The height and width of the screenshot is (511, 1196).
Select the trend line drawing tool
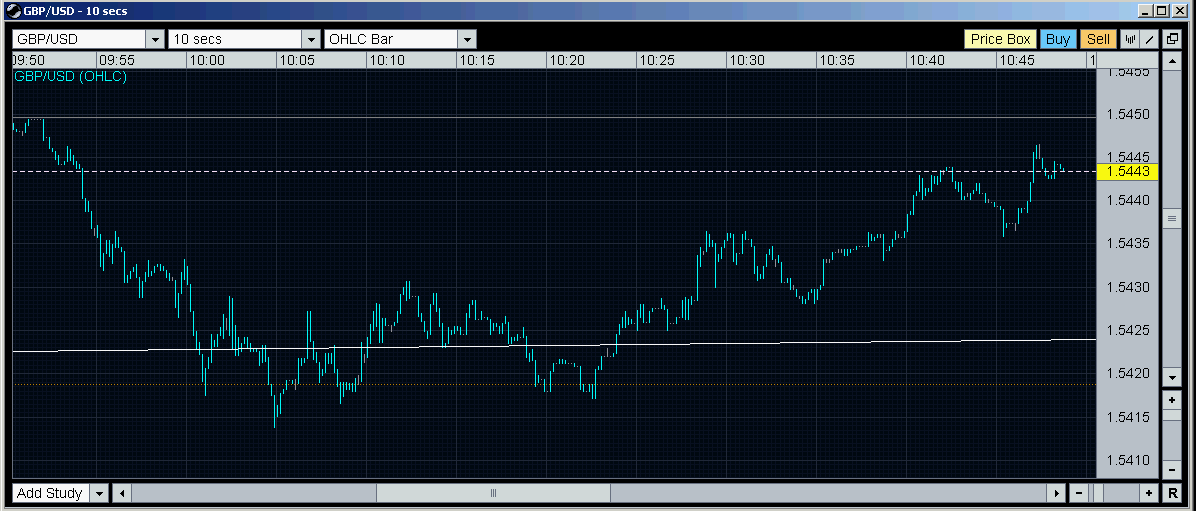pos(1150,39)
